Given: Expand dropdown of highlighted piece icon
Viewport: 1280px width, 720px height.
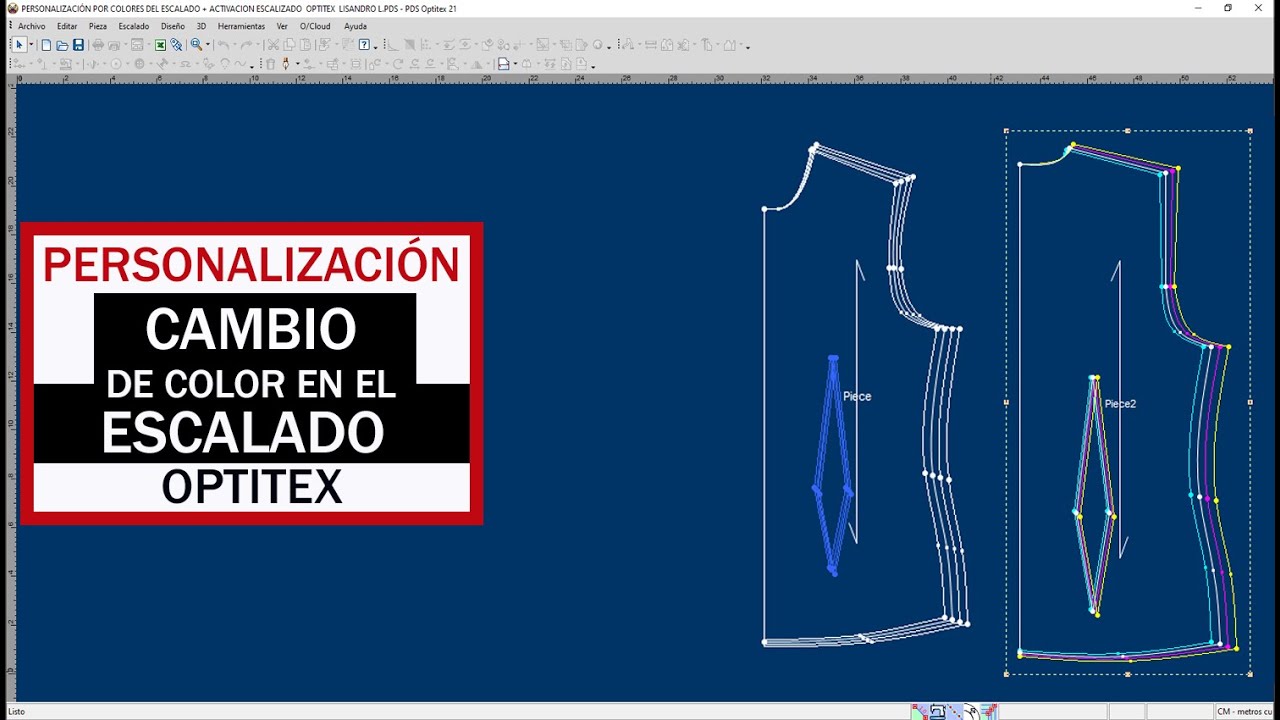Looking at the screenshot, I should pos(515,64).
